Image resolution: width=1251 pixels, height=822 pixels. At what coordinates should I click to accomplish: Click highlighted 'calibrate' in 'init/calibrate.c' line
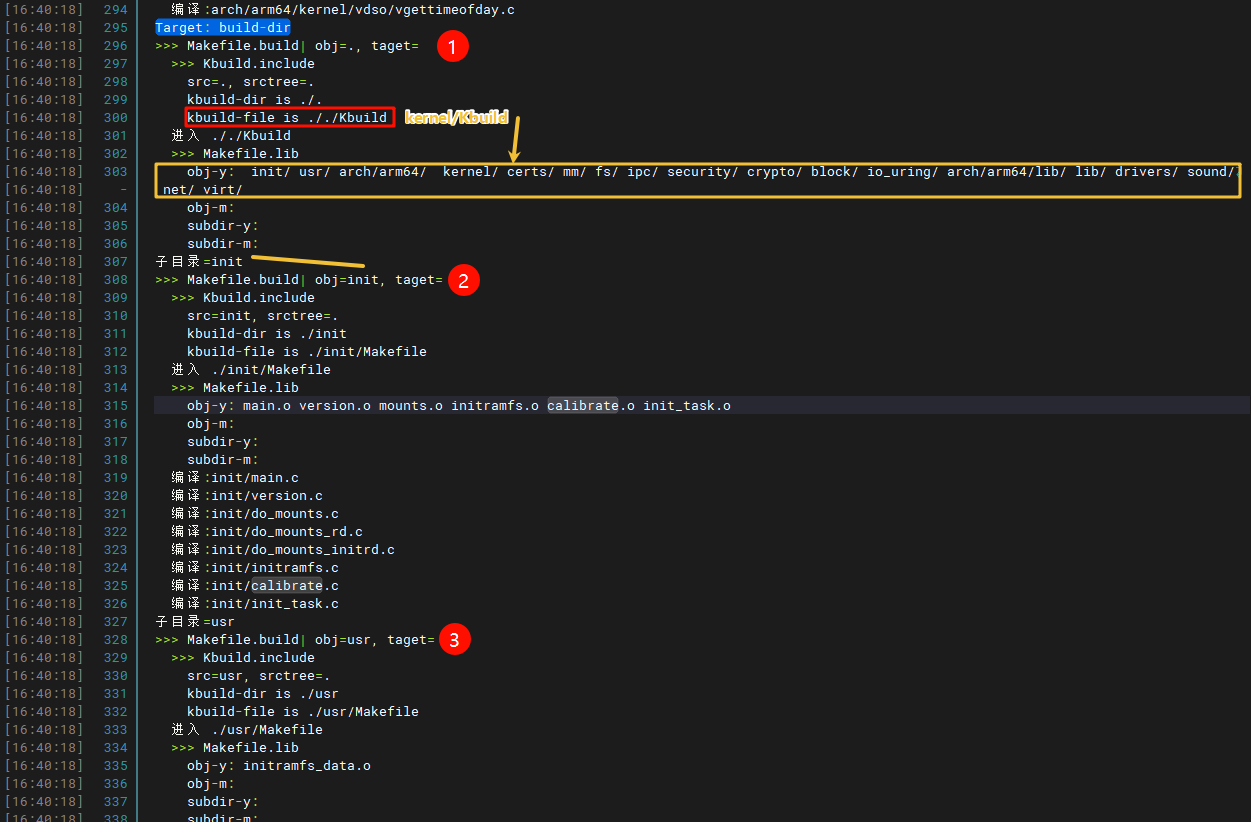tap(286, 586)
